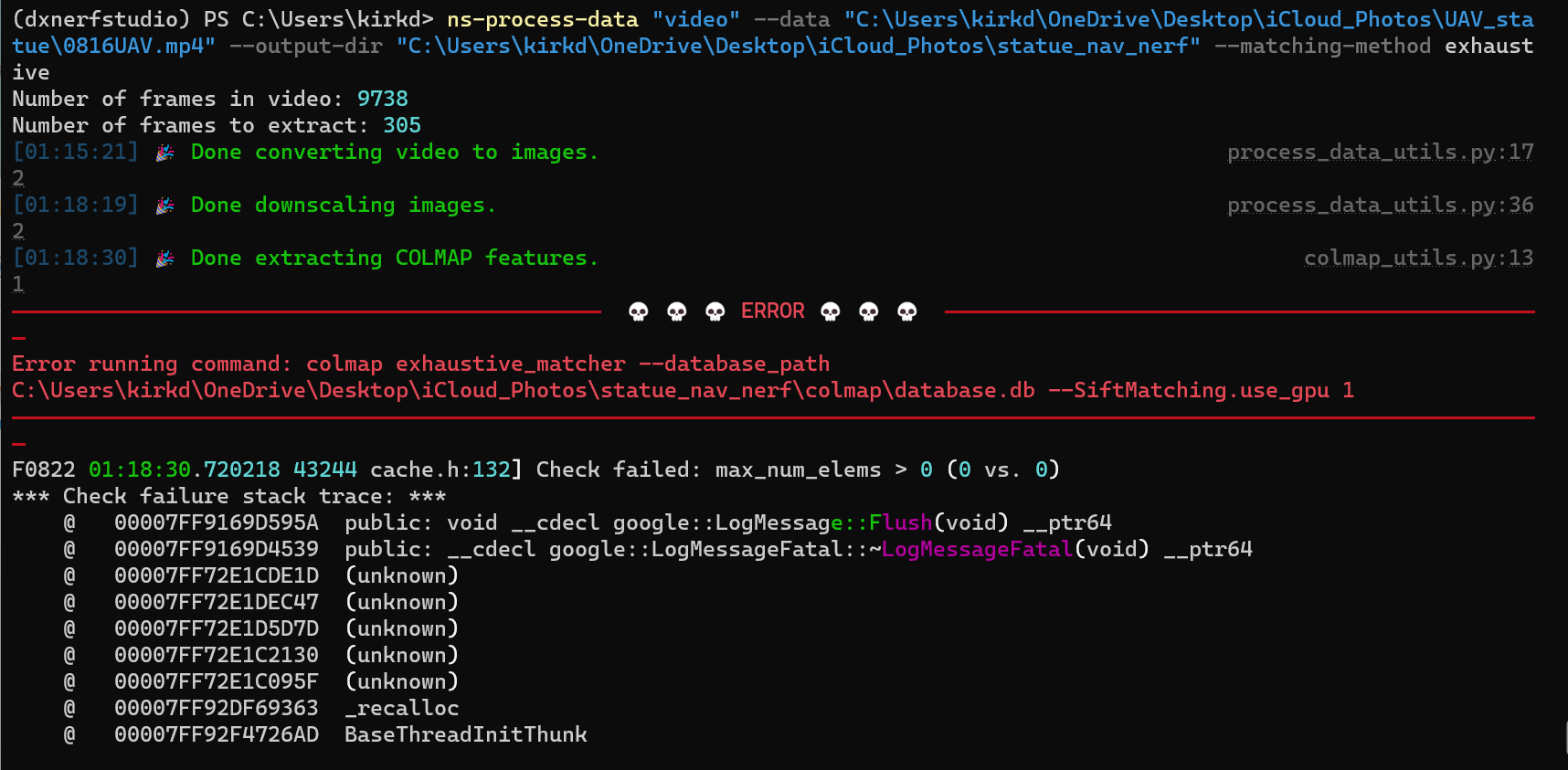Click process_data_utils.py:36 source reference
The height and width of the screenshot is (770, 1568).
(x=1381, y=205)
